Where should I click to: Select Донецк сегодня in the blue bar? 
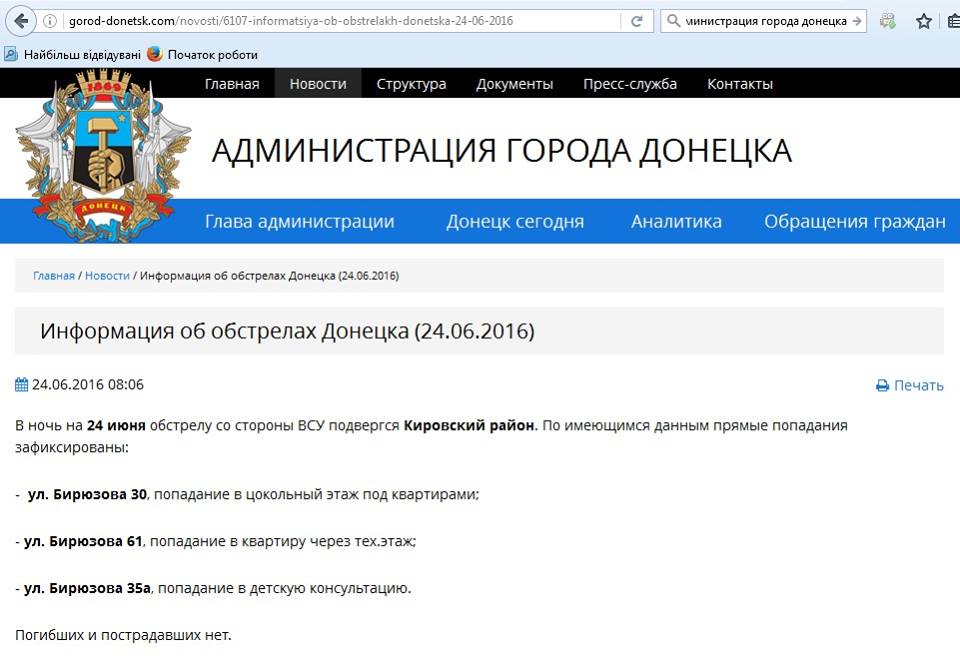(x=515, y=222)
